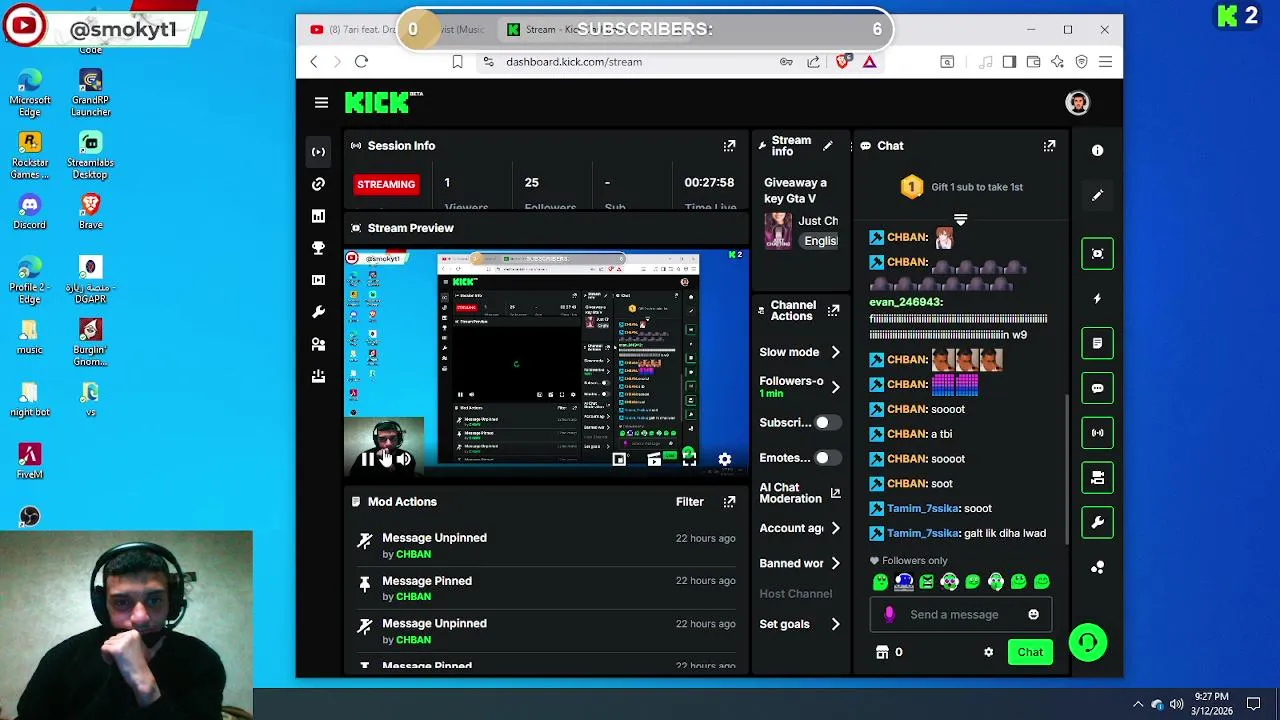Open chat settings gear icon
Screen dimensions: 1280x720
(988, 652)
